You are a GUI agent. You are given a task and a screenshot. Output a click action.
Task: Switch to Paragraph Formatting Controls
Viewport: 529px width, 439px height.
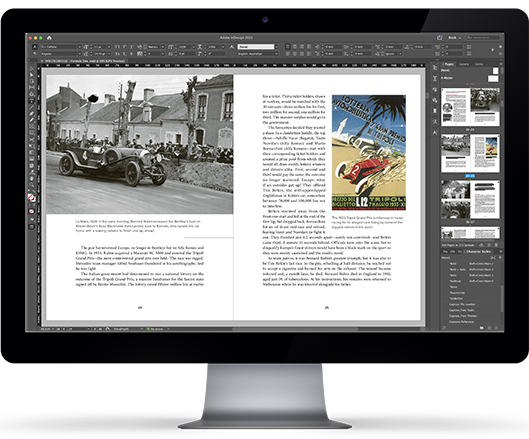pos(35,54)
